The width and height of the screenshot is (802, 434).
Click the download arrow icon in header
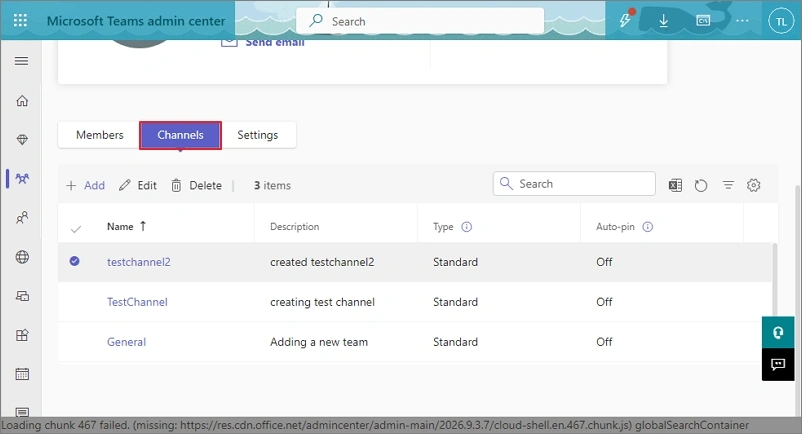tap(663, 21)
